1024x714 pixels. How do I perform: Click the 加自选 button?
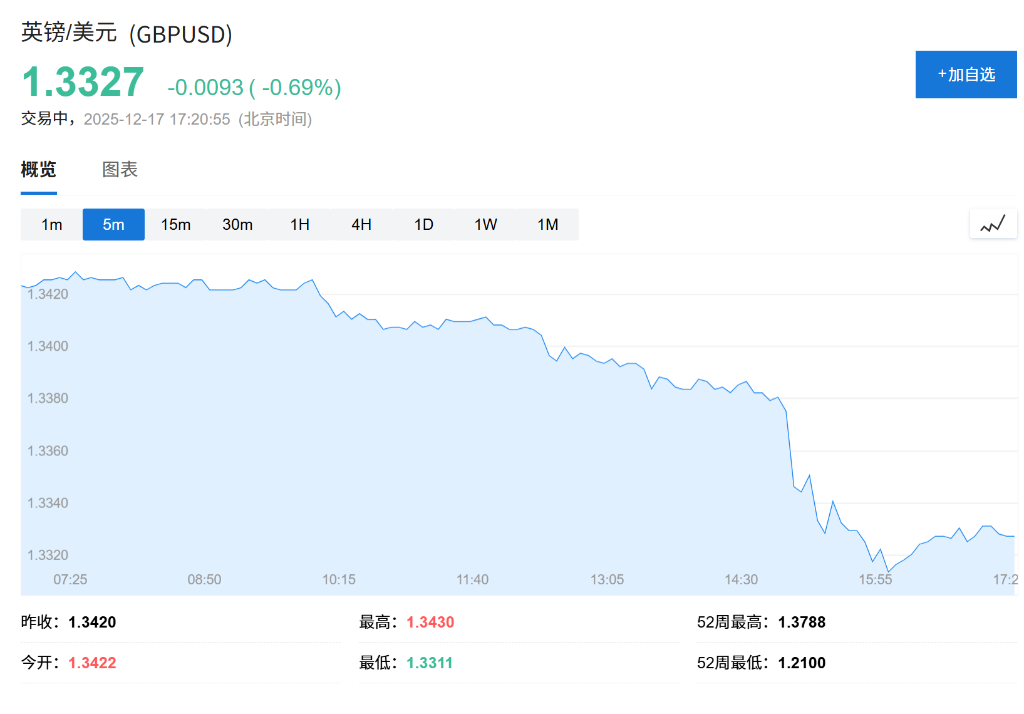point(965,74)
